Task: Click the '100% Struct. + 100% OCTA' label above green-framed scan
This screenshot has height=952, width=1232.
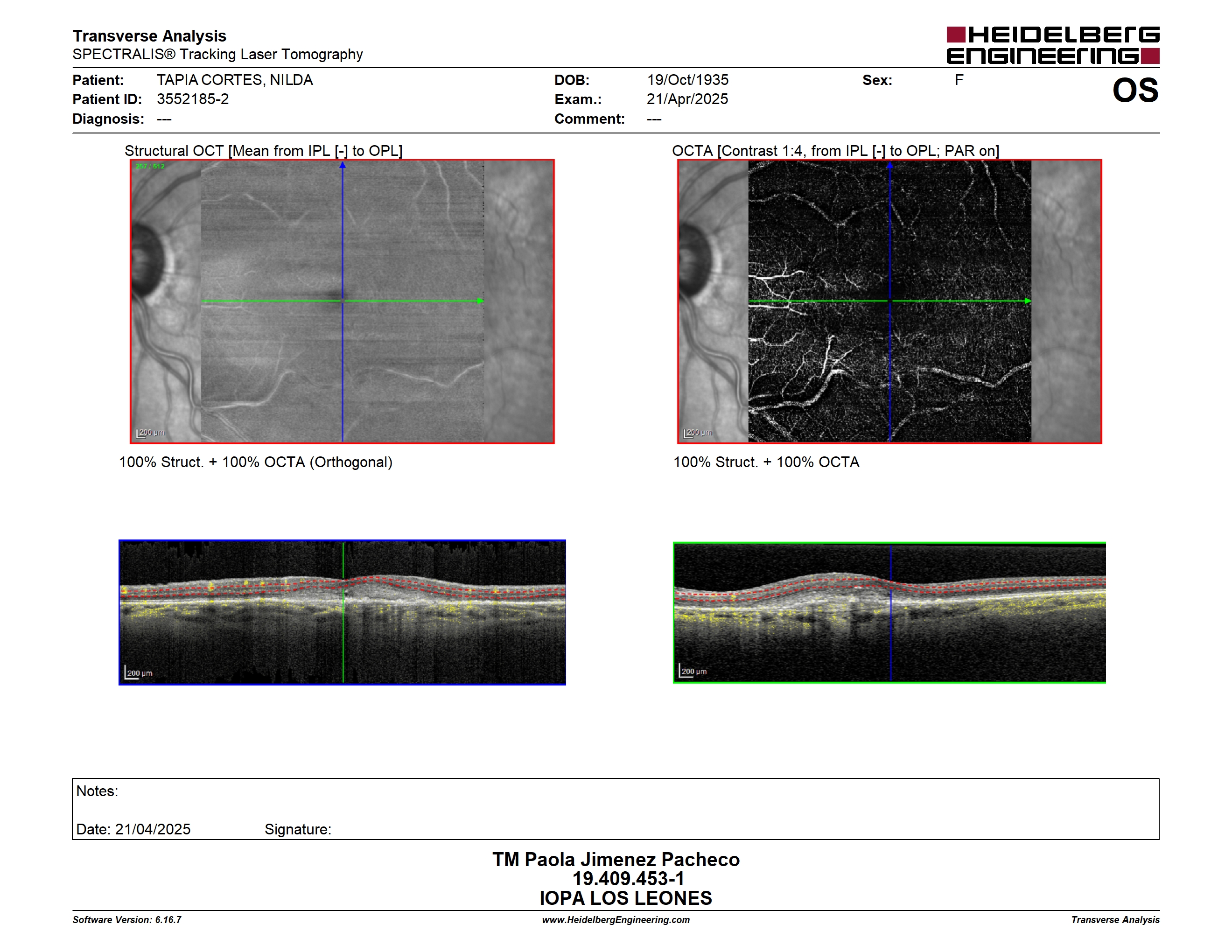Action: pos(766,462)
